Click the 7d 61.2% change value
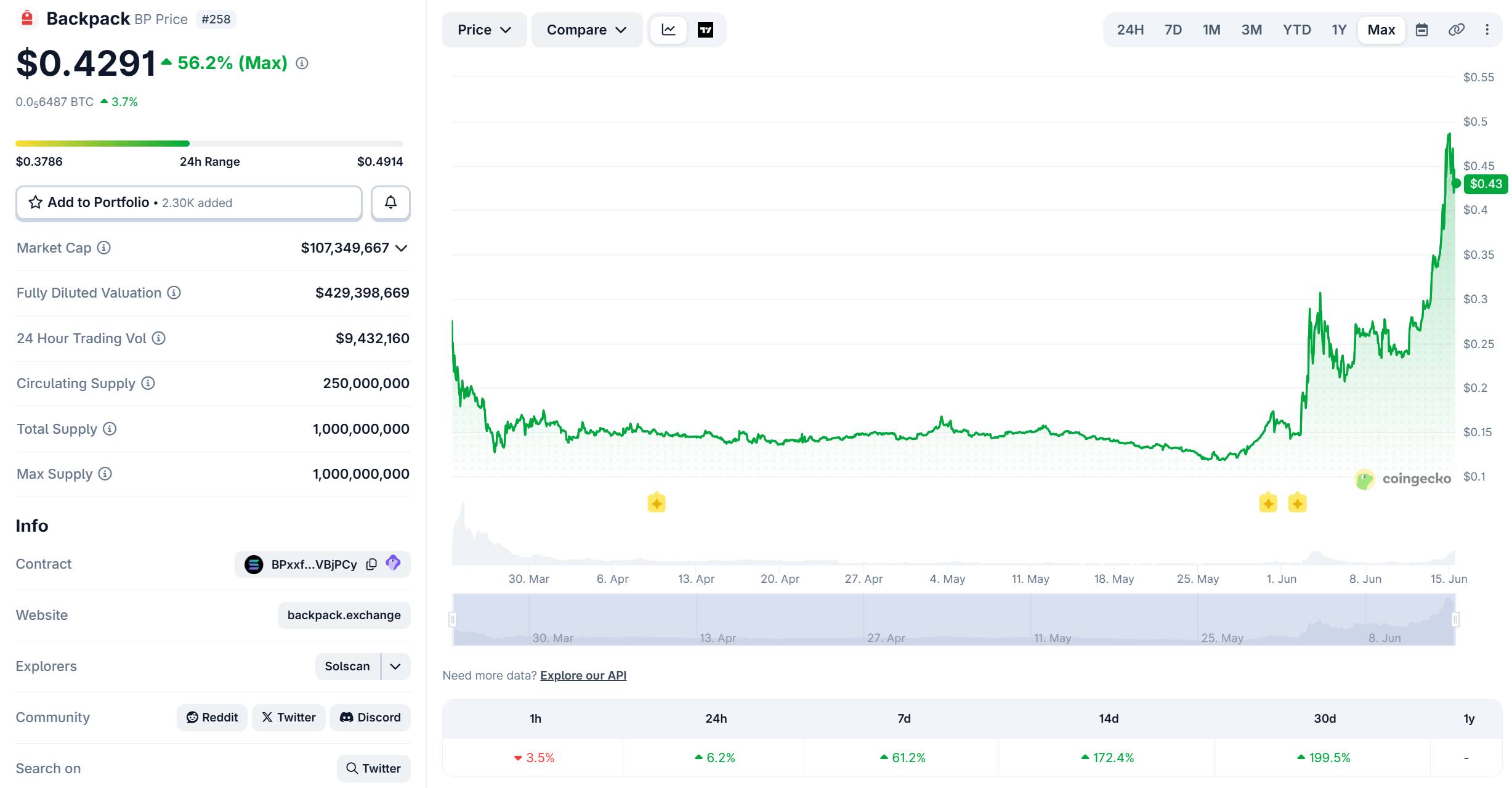1512x788 pixels. click(903, 758)
